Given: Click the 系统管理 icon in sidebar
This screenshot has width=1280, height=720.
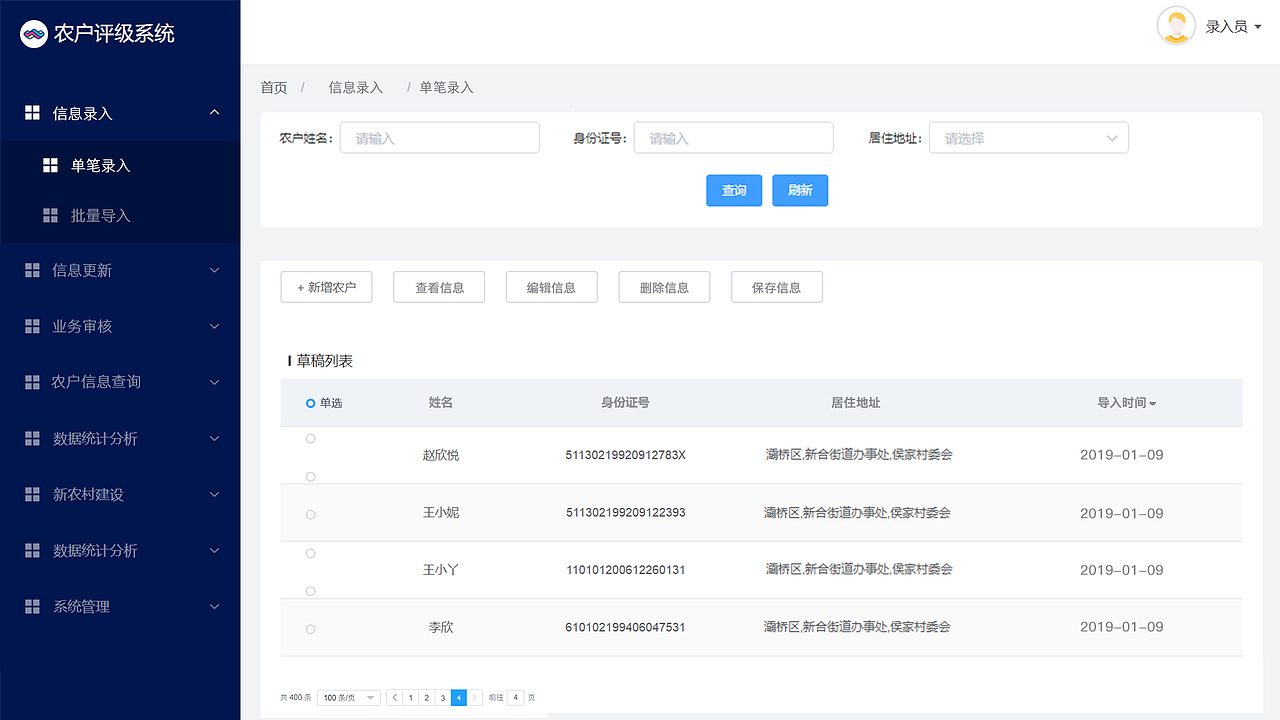Looking at the screenshot, I should coord(33,606).
